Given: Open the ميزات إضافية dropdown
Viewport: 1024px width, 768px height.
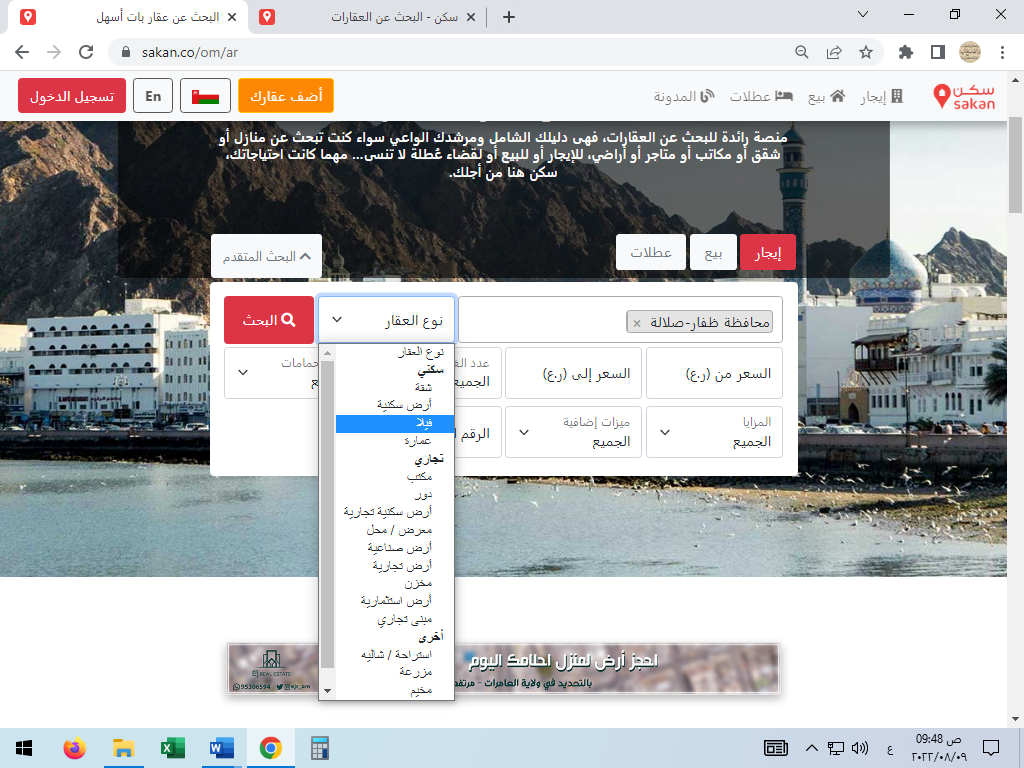Looking at the screenshot, I should click(573, 432).
